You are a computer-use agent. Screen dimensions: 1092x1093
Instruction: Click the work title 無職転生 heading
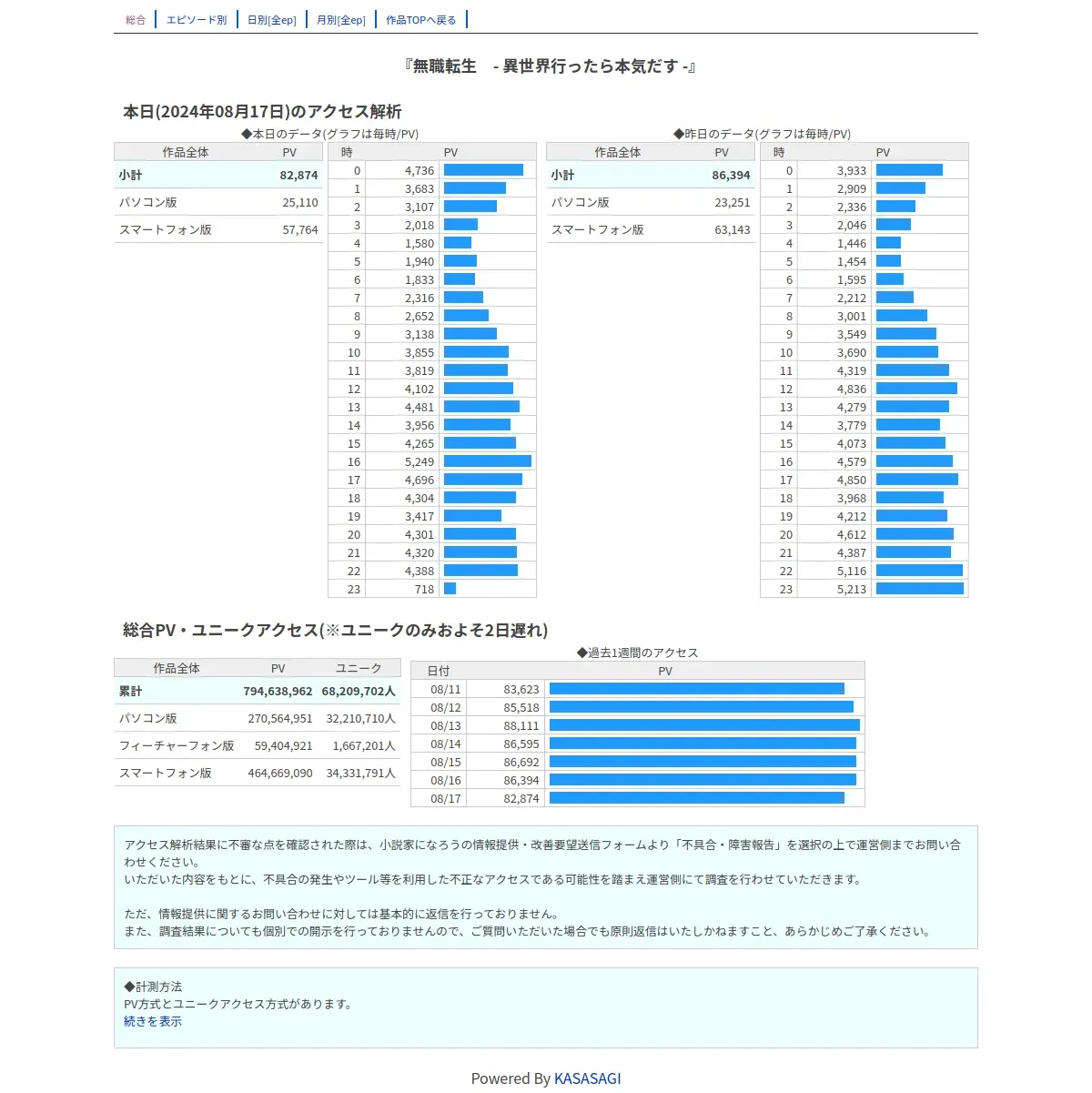[550, 66]
